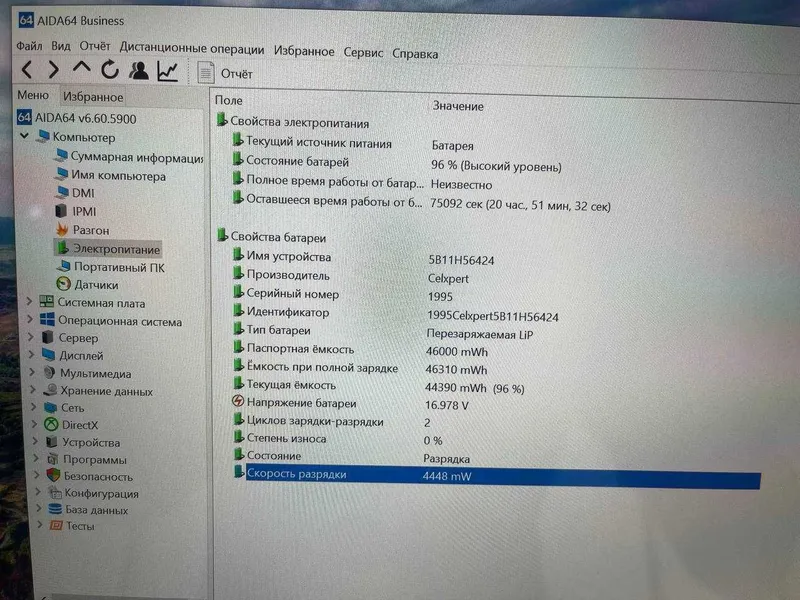Viewport: 800px width, 600px height.
Task: Switch to the Меню tab
Action: pyautogui.click(x=33, y=95)
